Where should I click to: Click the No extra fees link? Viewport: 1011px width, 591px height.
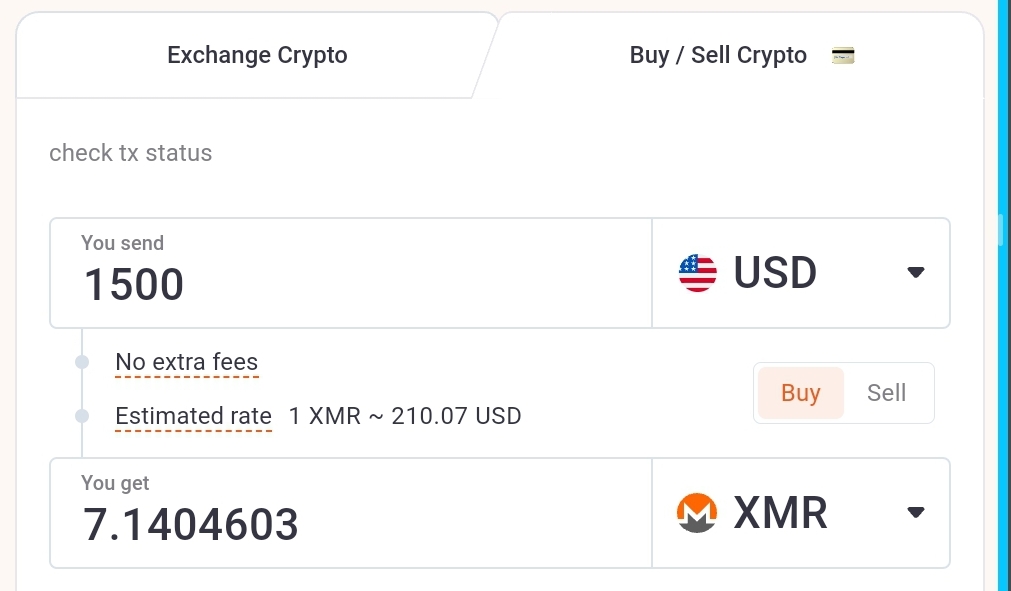pos(187,362)
